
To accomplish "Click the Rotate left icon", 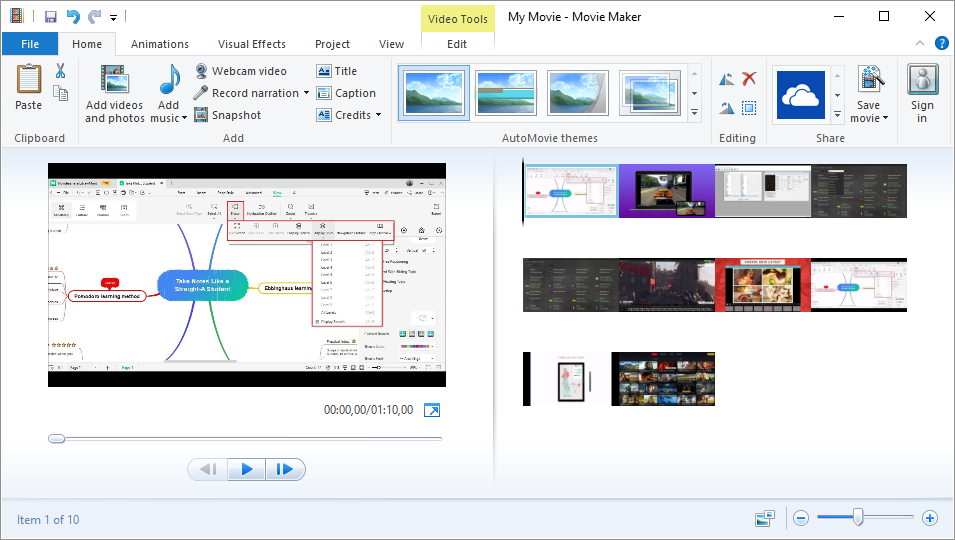I will click(726, 79).
